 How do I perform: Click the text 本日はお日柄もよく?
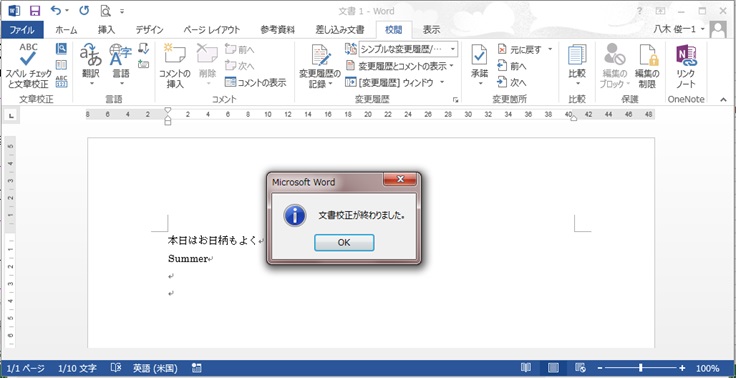[213, 240]
